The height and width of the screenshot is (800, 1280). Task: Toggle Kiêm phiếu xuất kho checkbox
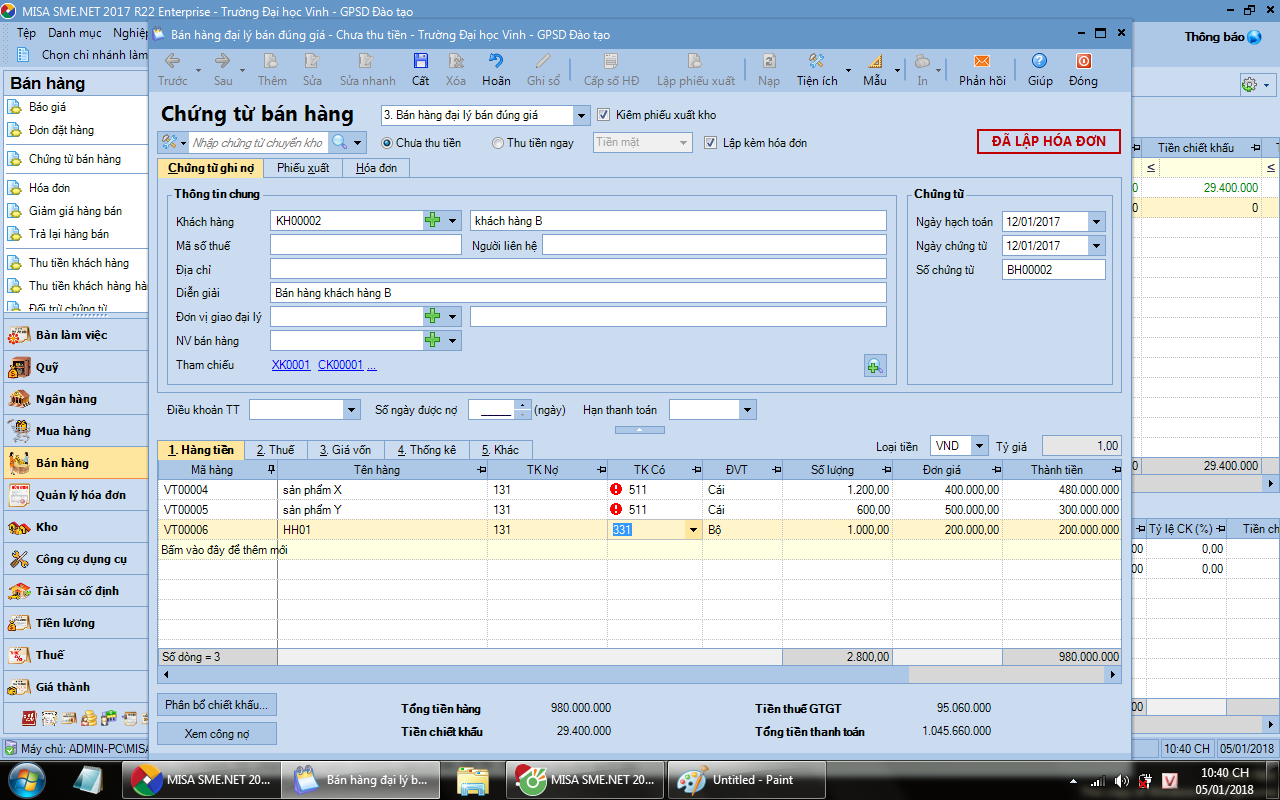(603, 114)
